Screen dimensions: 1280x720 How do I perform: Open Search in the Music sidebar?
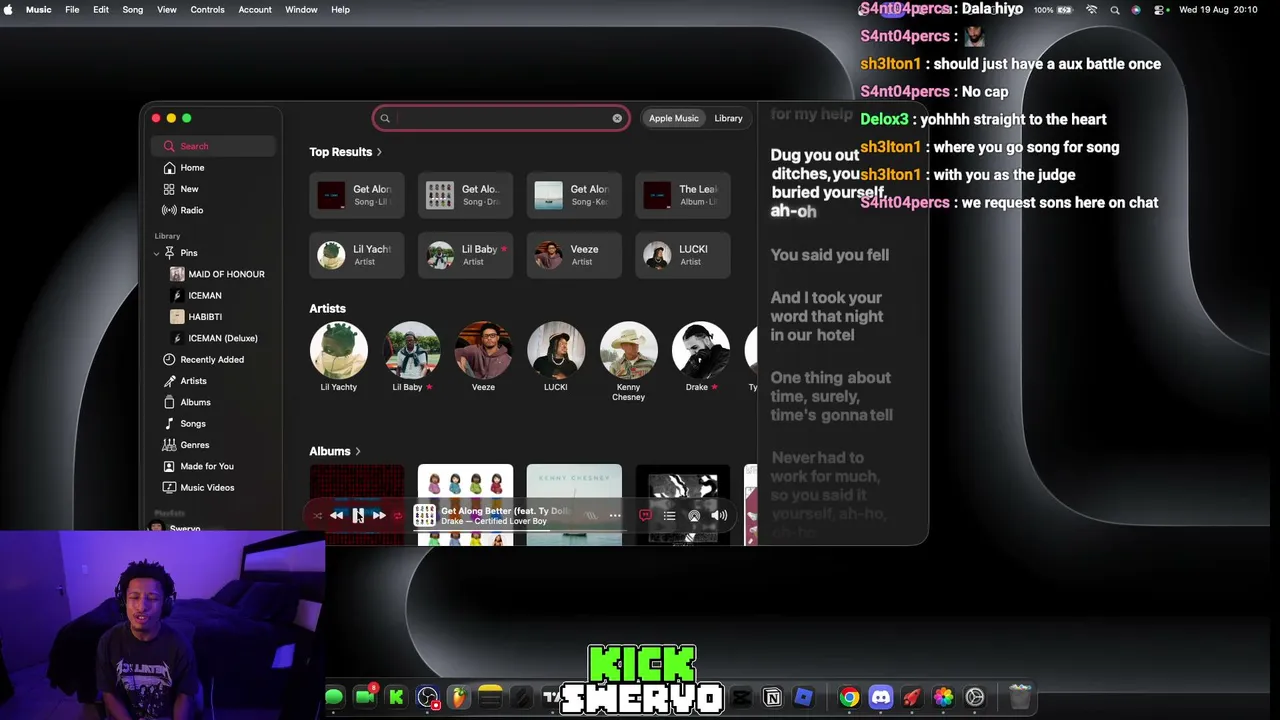coord(213,146)
